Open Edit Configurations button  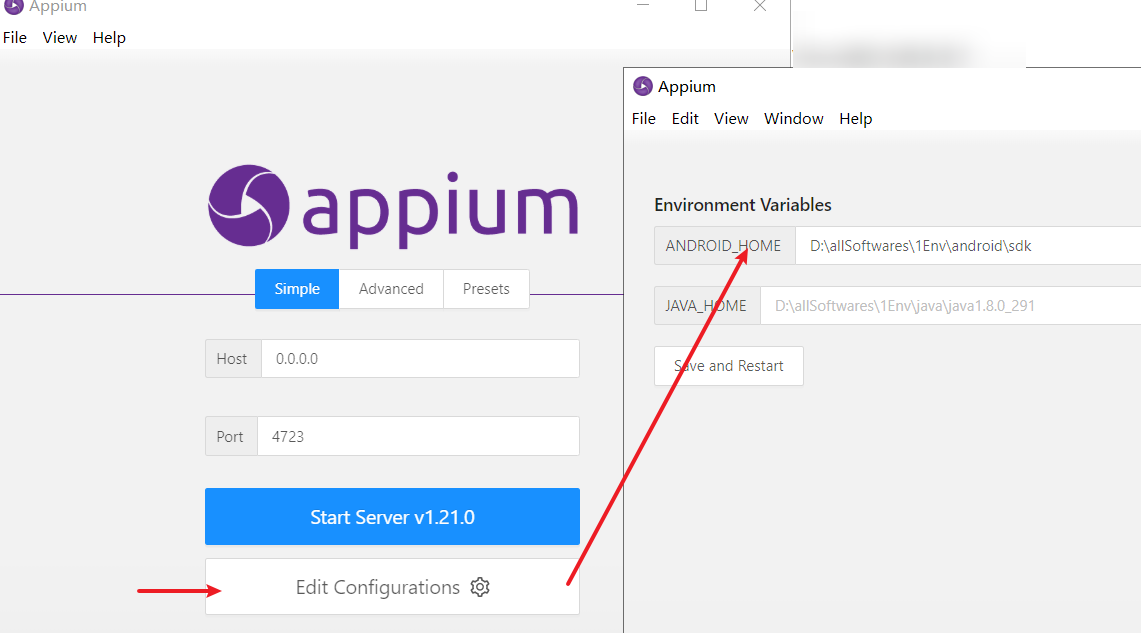392,586
